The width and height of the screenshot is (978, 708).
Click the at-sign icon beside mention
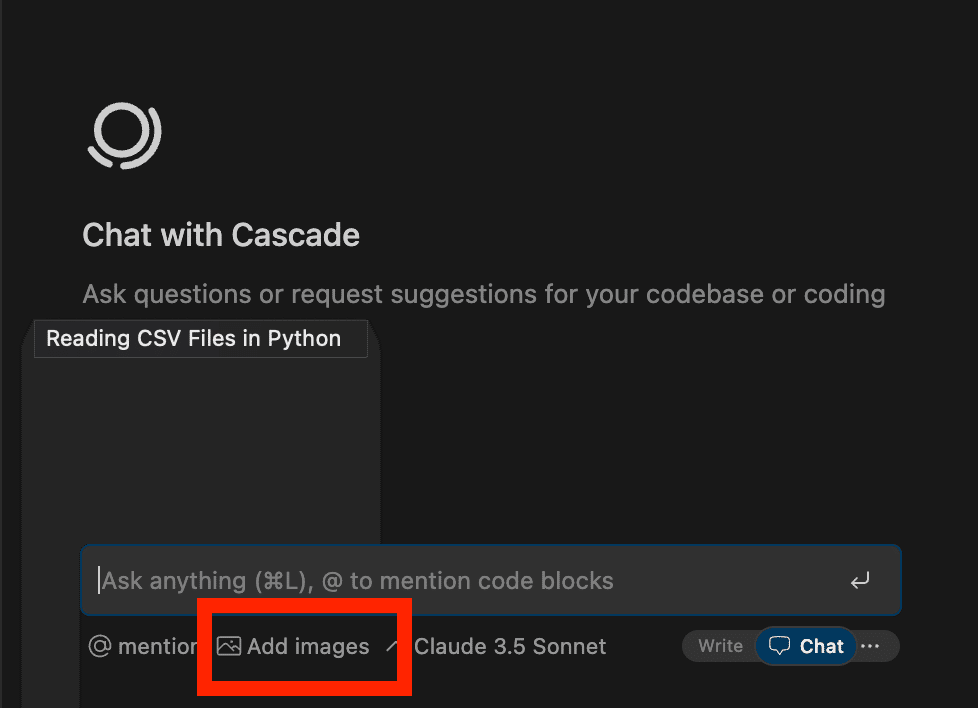[99, 646]
